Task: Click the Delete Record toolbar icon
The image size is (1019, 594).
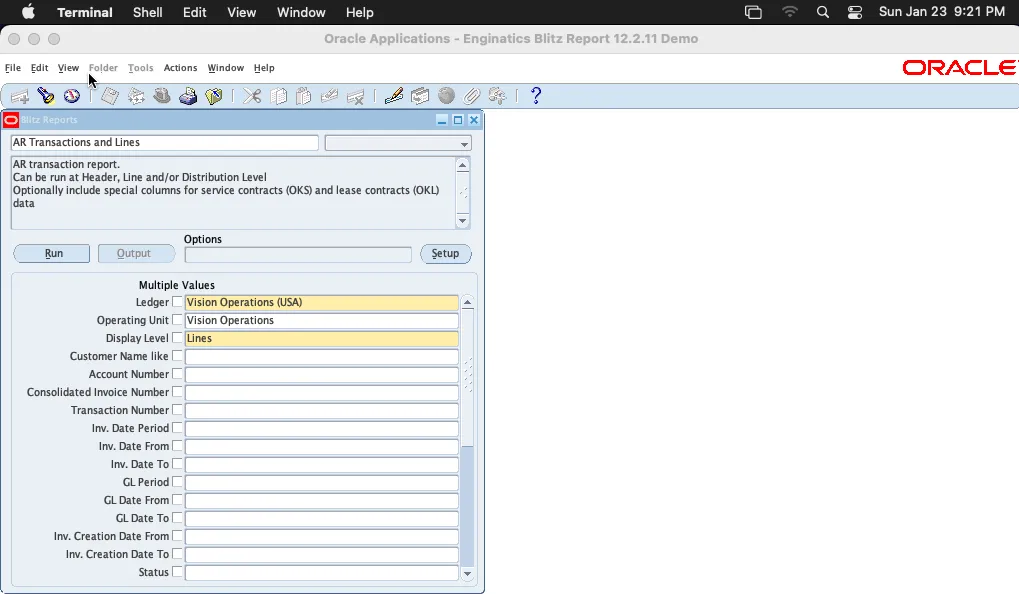Action: coord(355,96)
